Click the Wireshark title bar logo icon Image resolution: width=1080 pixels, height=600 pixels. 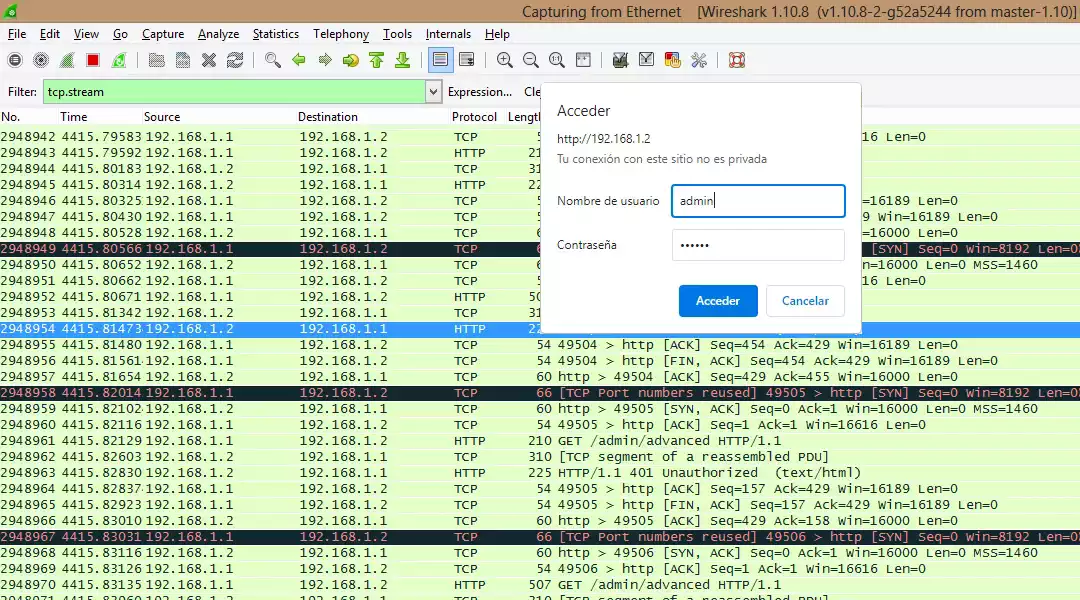coord(10,10)
